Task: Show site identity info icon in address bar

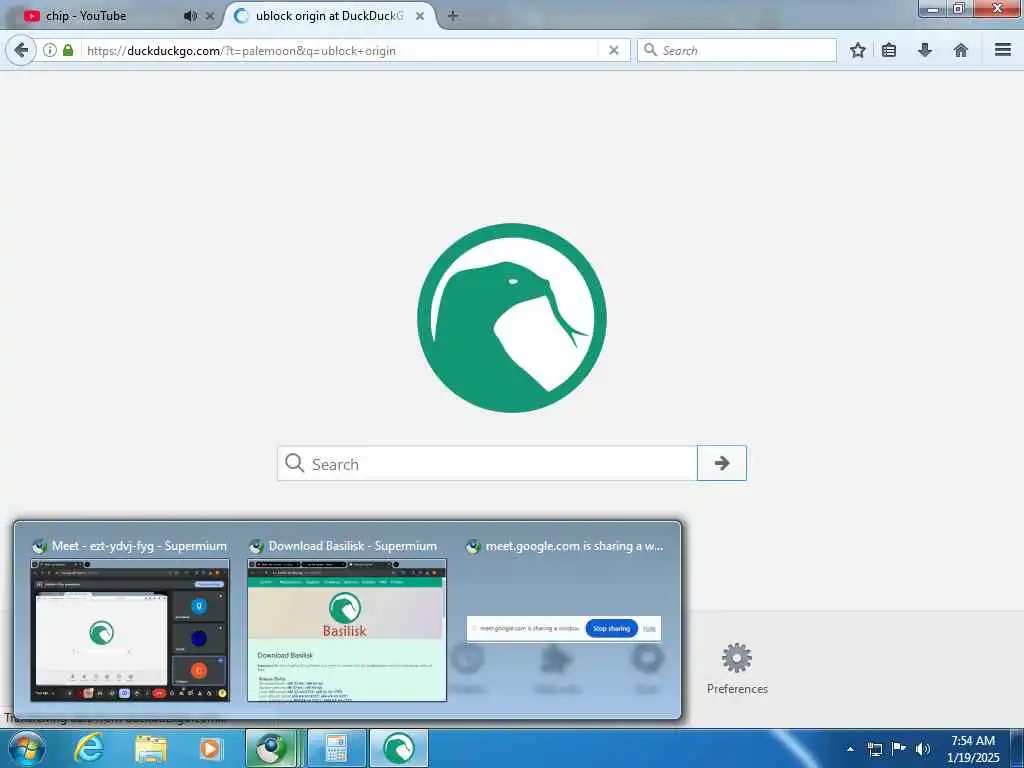Action: [x=50, y=50]
